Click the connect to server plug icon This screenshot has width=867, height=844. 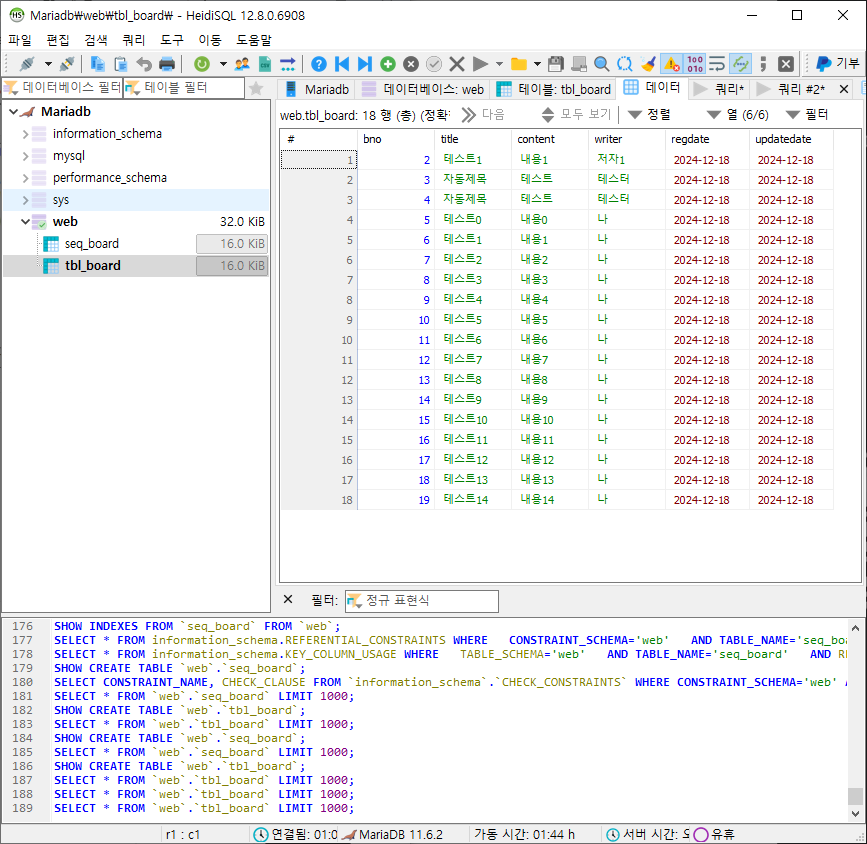(27, 64)
